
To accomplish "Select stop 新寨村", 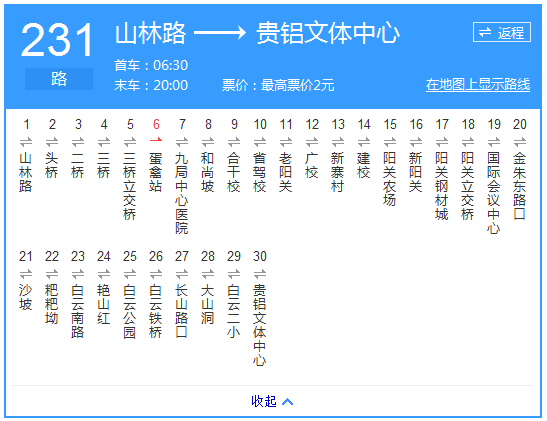I will click(338, 172).
